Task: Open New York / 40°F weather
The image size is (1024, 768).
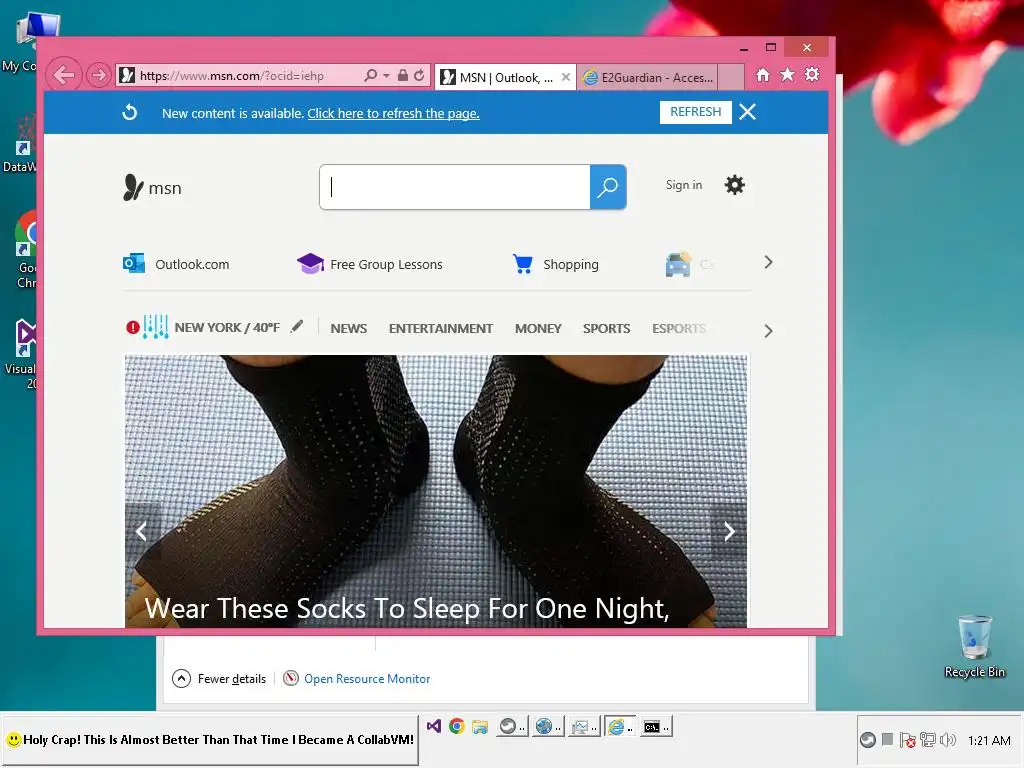Action: [x=227, y=328]
